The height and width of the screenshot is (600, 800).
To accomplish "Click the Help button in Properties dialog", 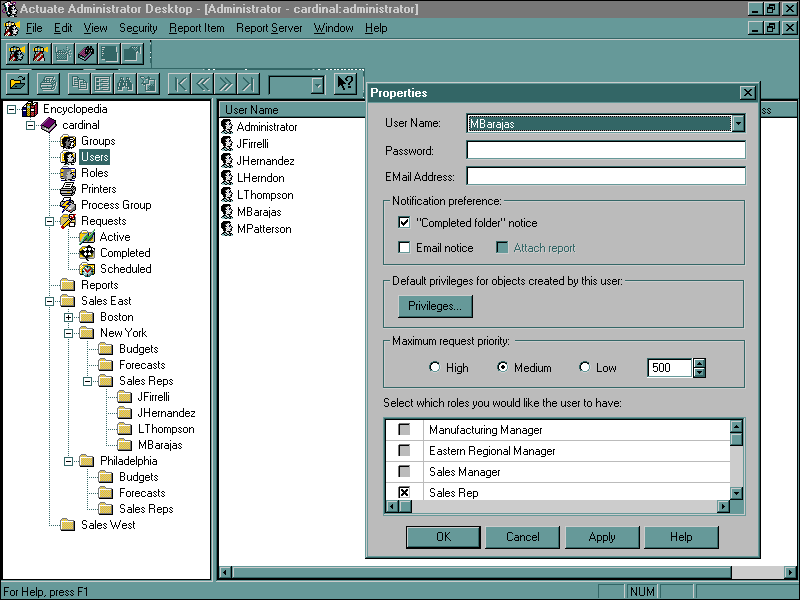I will tap(681, 537).
